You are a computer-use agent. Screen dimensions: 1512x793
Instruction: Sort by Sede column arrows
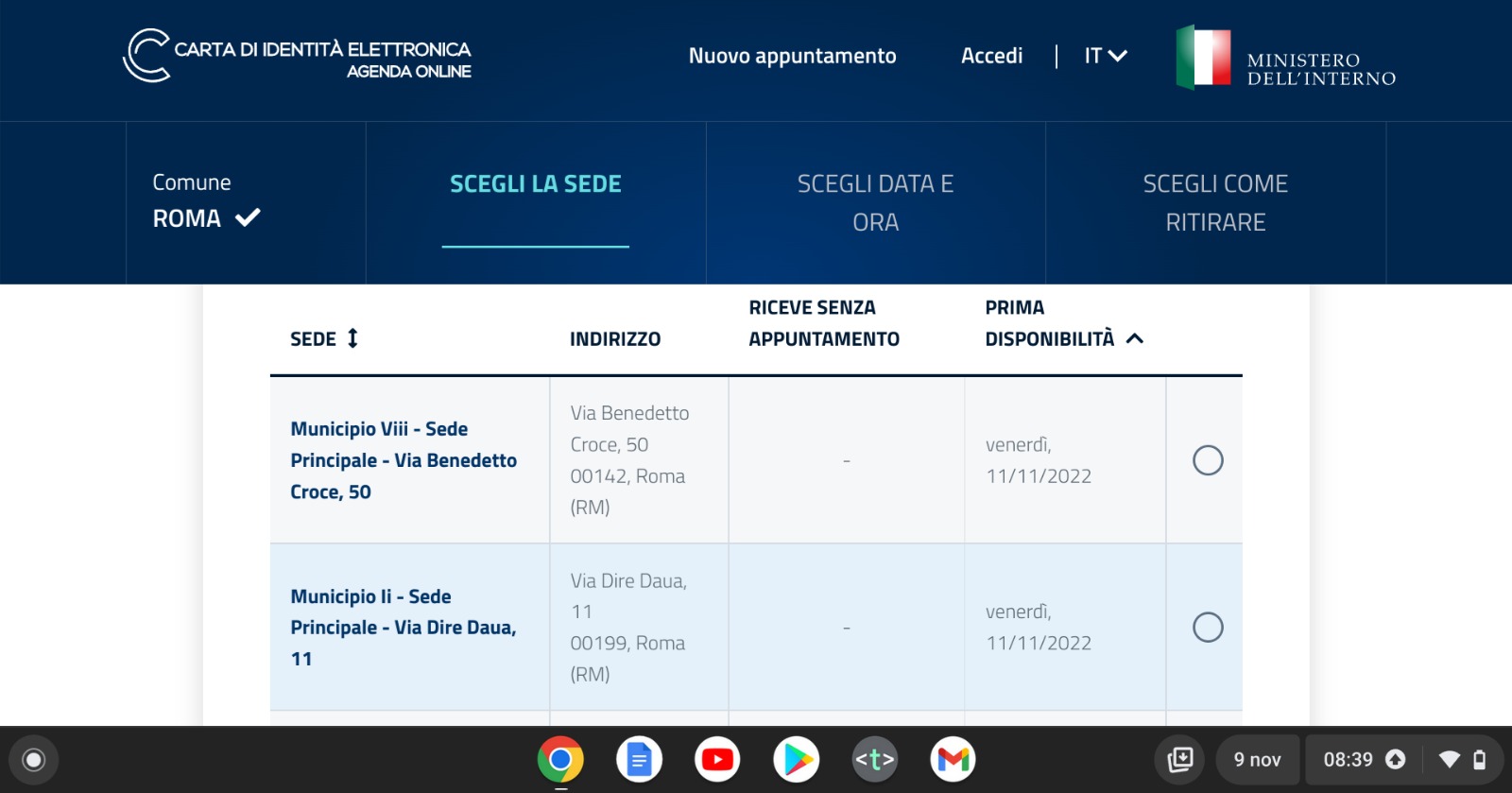(352, 338)
